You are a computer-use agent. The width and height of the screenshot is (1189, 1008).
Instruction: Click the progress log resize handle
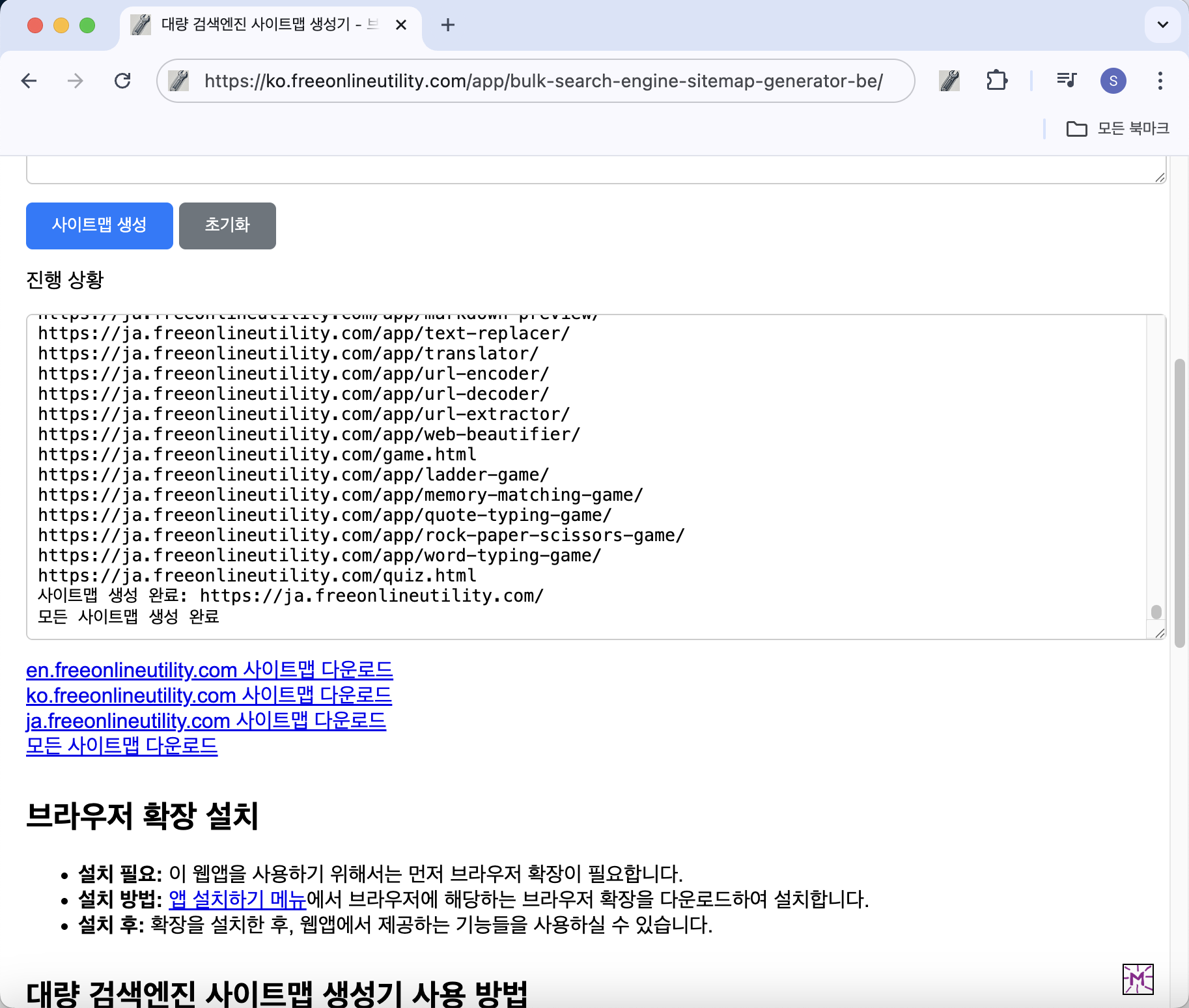click(1160, 633)
